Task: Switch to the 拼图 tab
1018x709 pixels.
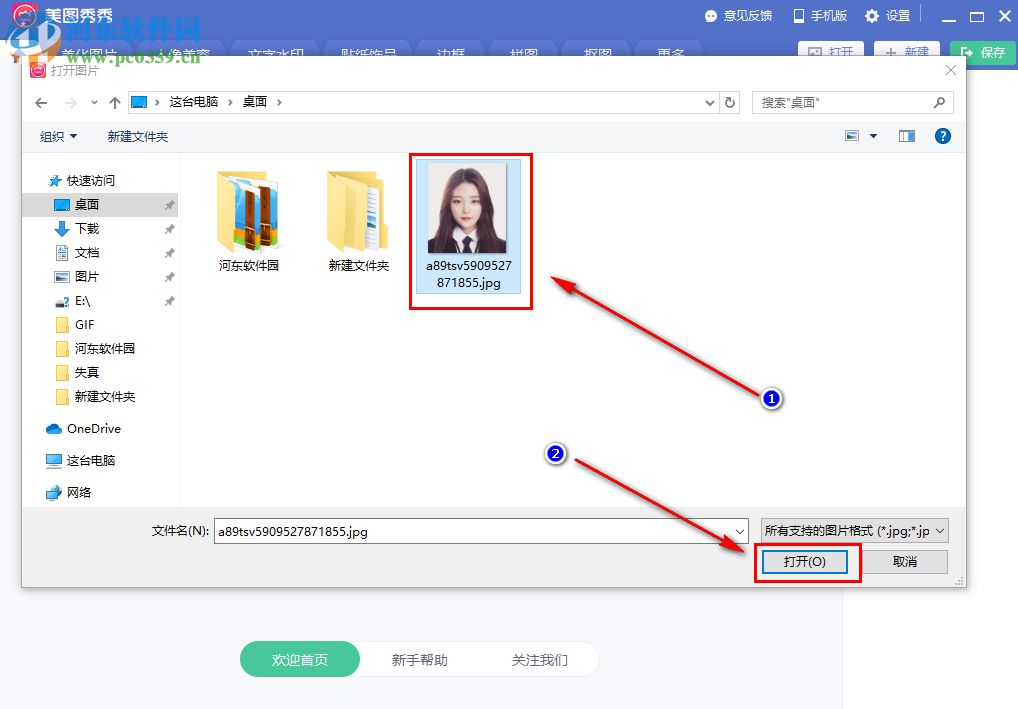Action: [x=523, y=52]
